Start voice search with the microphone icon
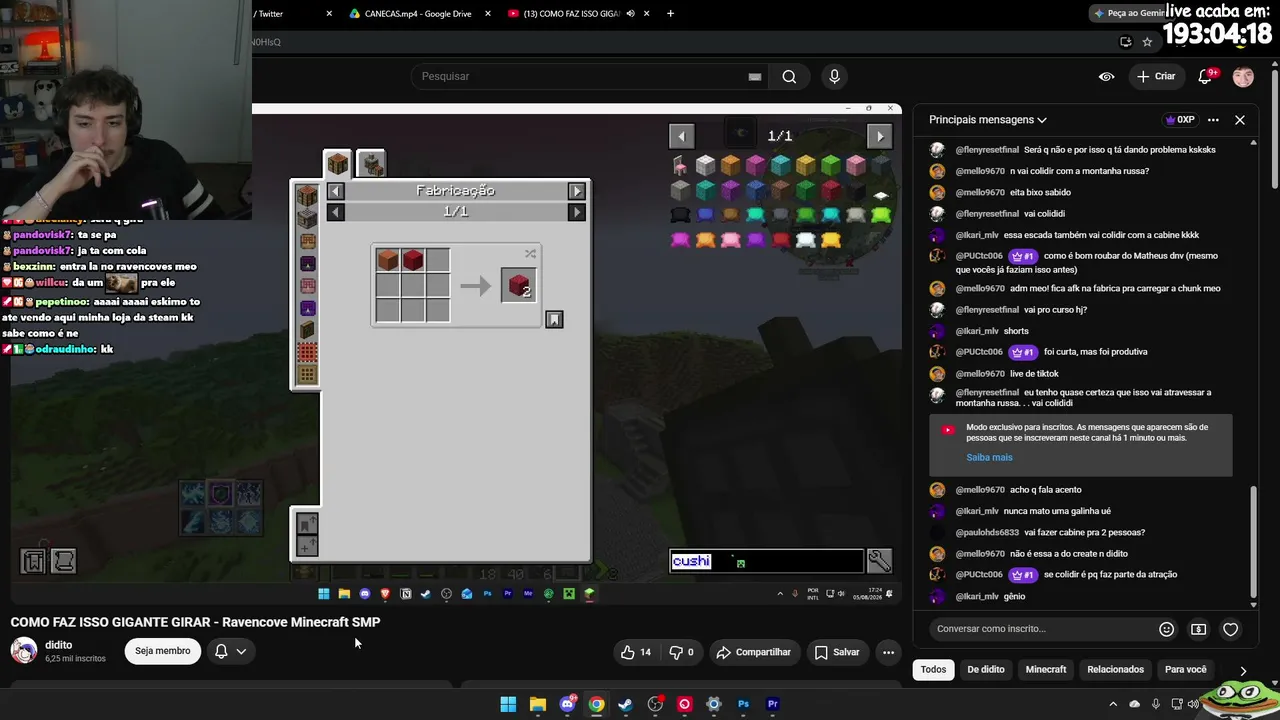 [834, 77]
